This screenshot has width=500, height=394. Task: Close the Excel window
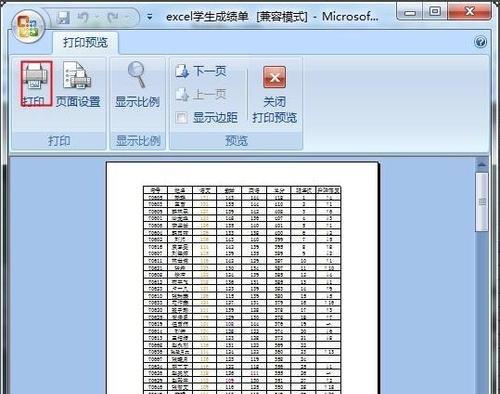469,12
